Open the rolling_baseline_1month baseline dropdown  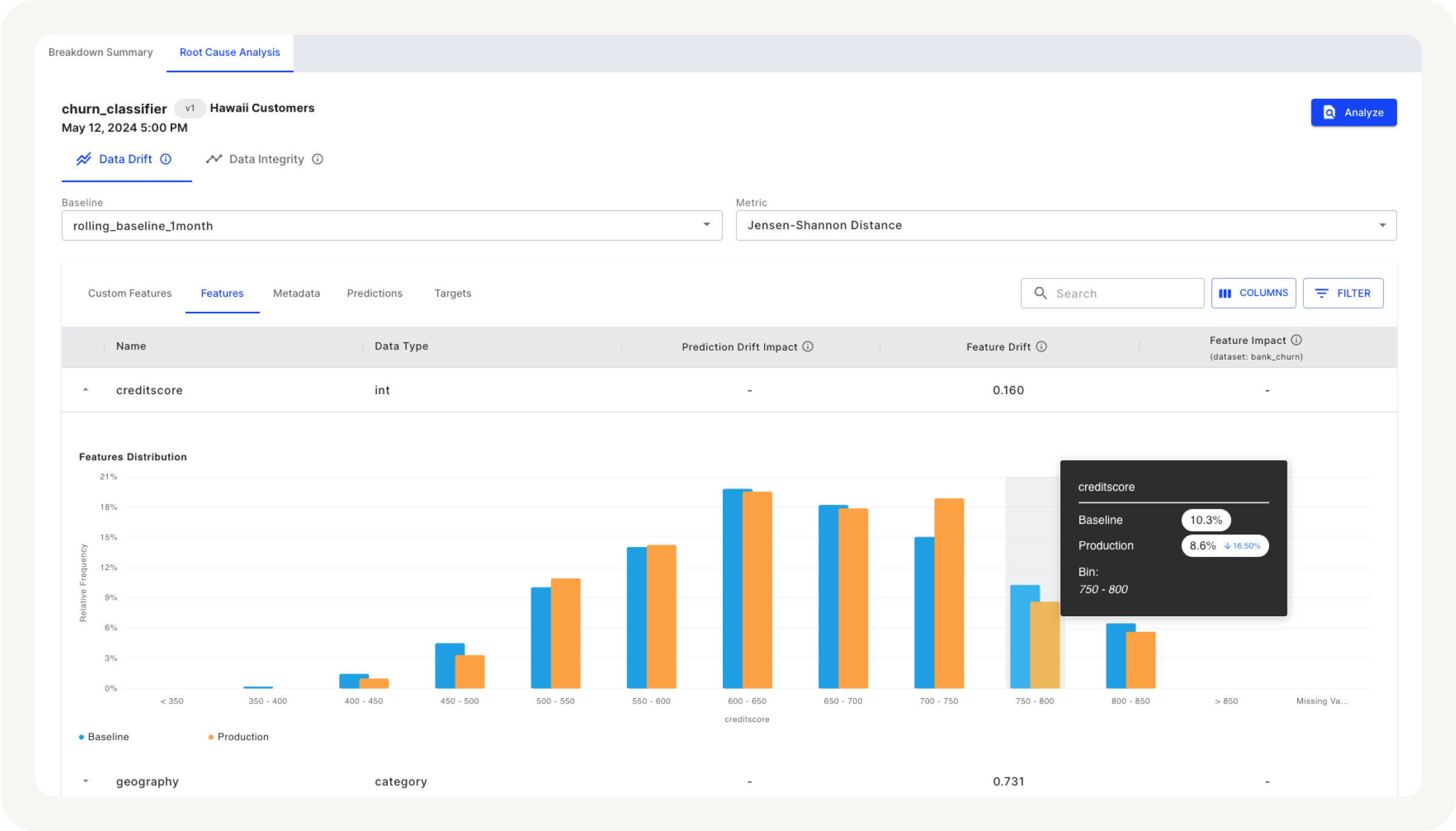tap(706, 225)
